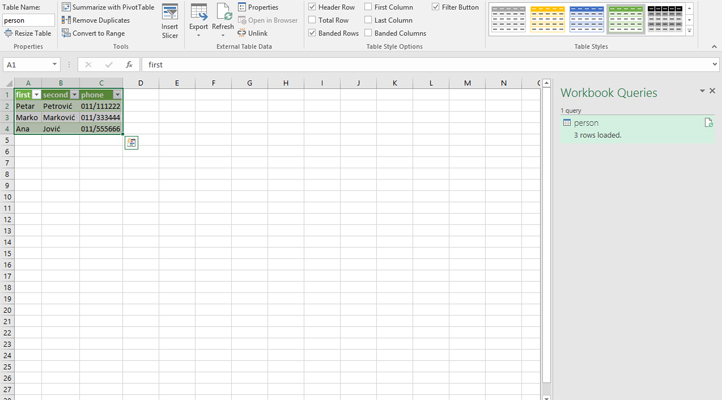Refresh the external table data

[x=222, y=20]
